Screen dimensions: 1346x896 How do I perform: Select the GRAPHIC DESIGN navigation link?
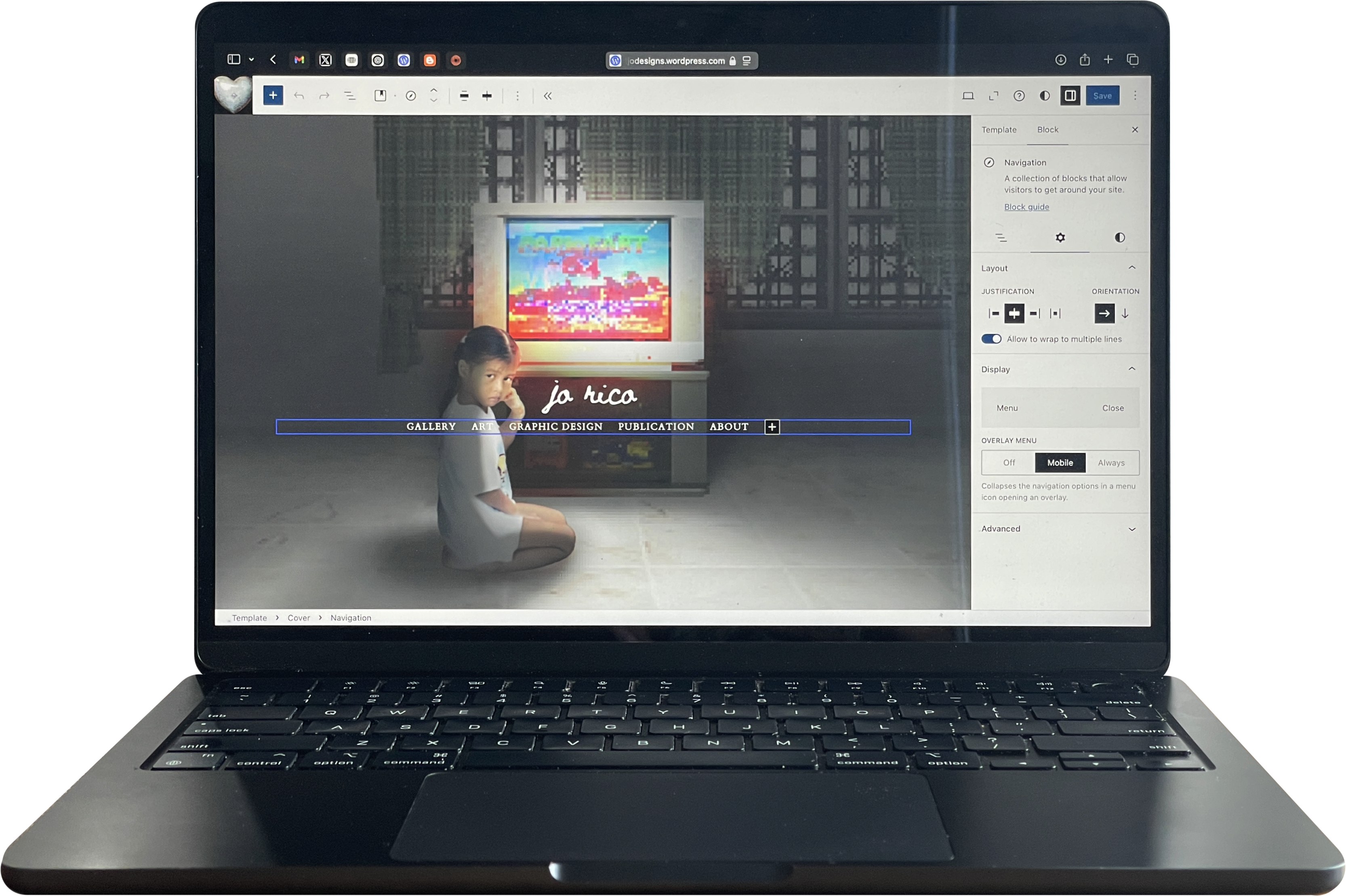pyautogui.click(x=556, y=427)
